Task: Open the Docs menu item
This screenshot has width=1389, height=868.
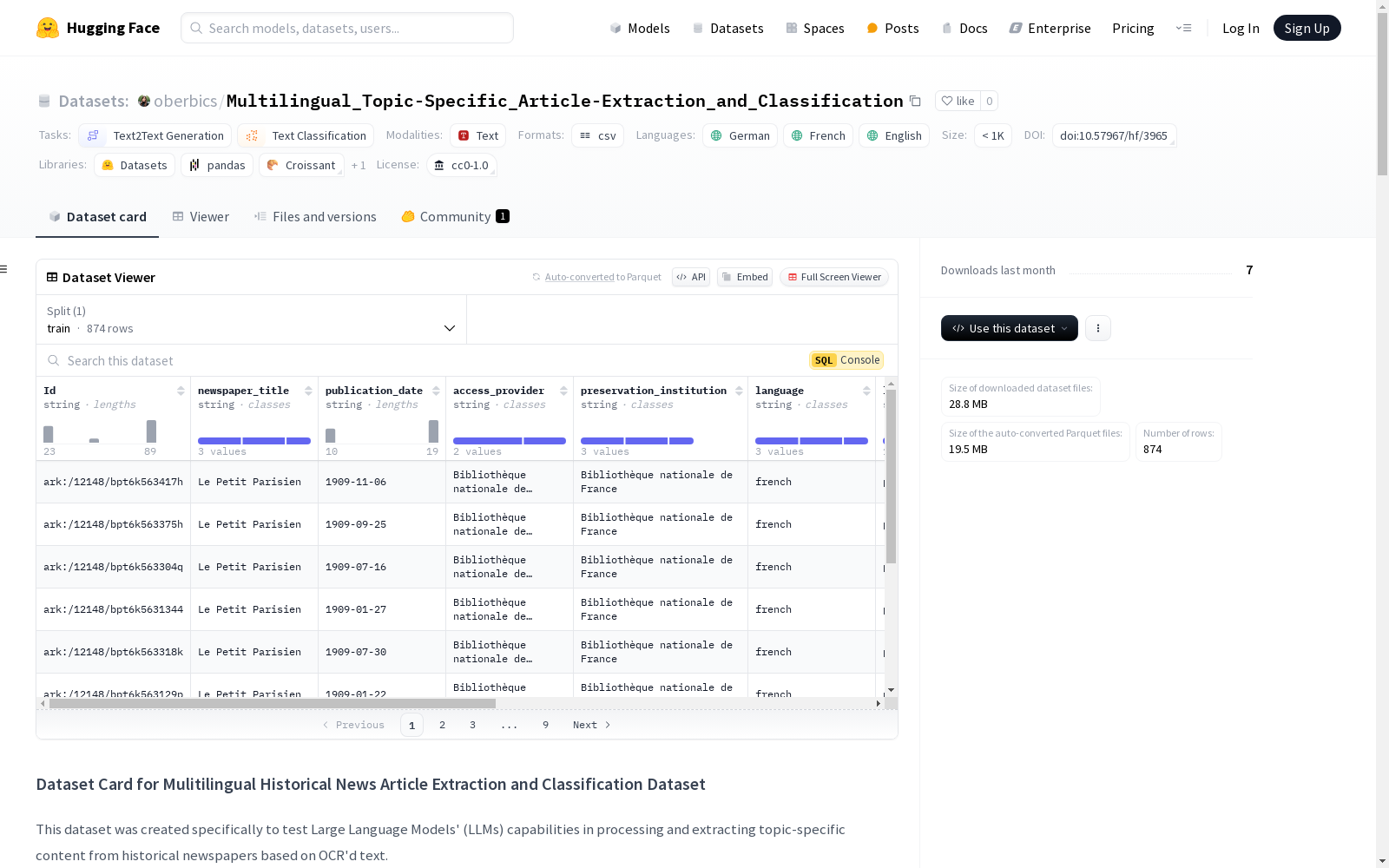Action: click(x=964, y=28)
